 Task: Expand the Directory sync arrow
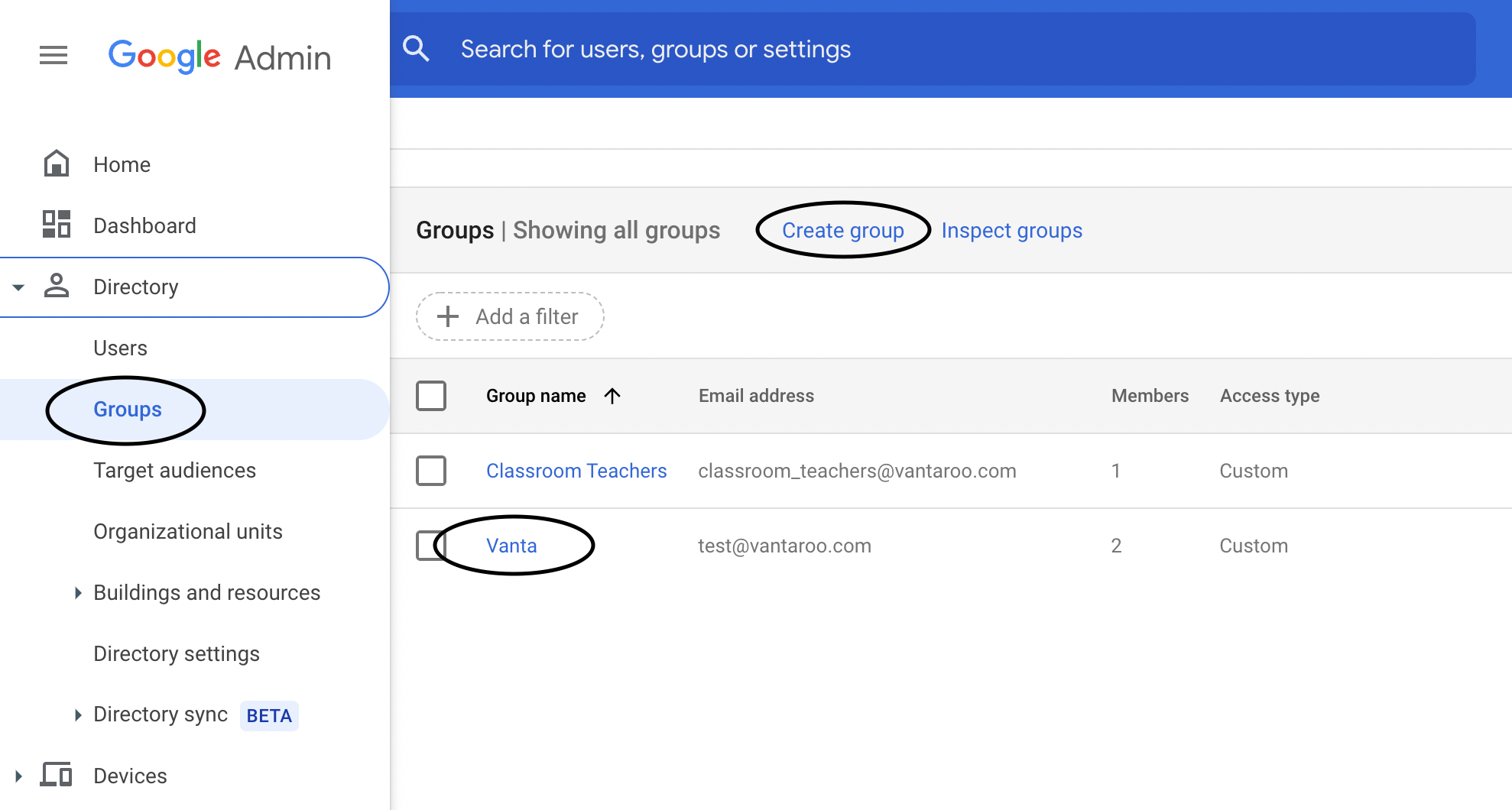pos(78,715)
